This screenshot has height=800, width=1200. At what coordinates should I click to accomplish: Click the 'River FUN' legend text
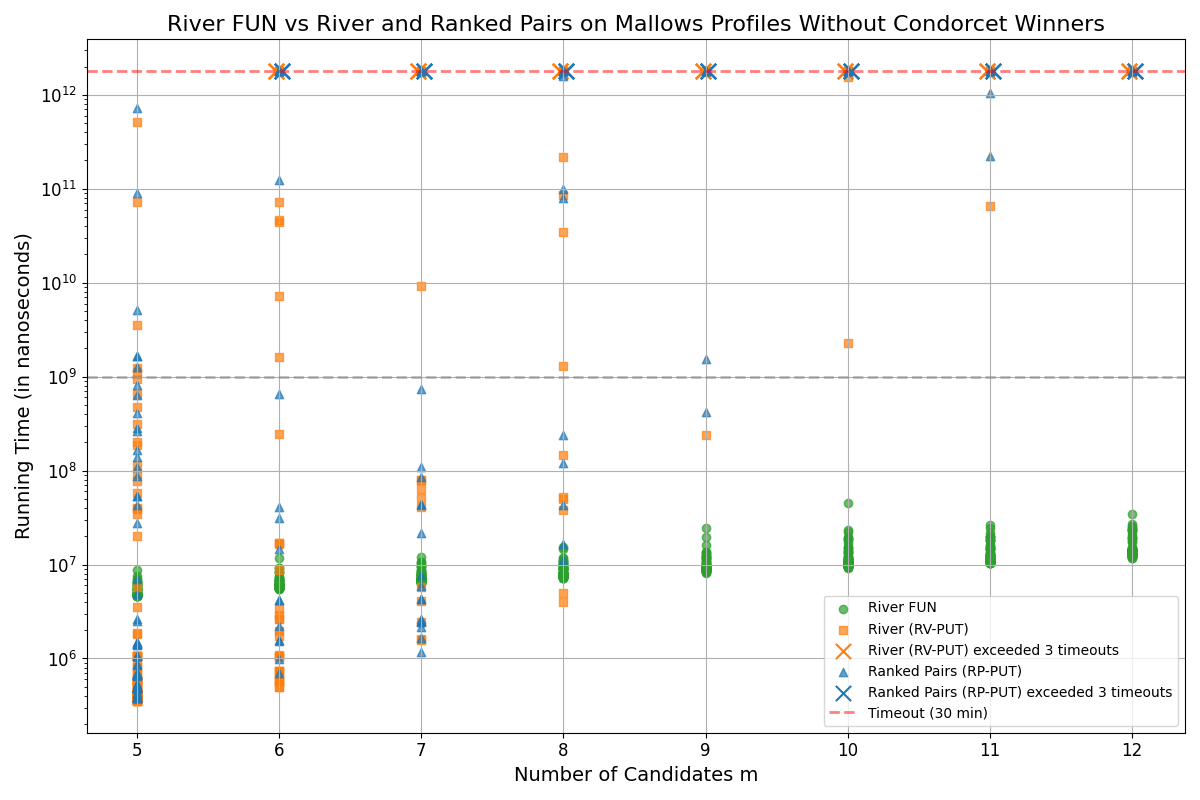pyautogui.click(x=900, y=608)
